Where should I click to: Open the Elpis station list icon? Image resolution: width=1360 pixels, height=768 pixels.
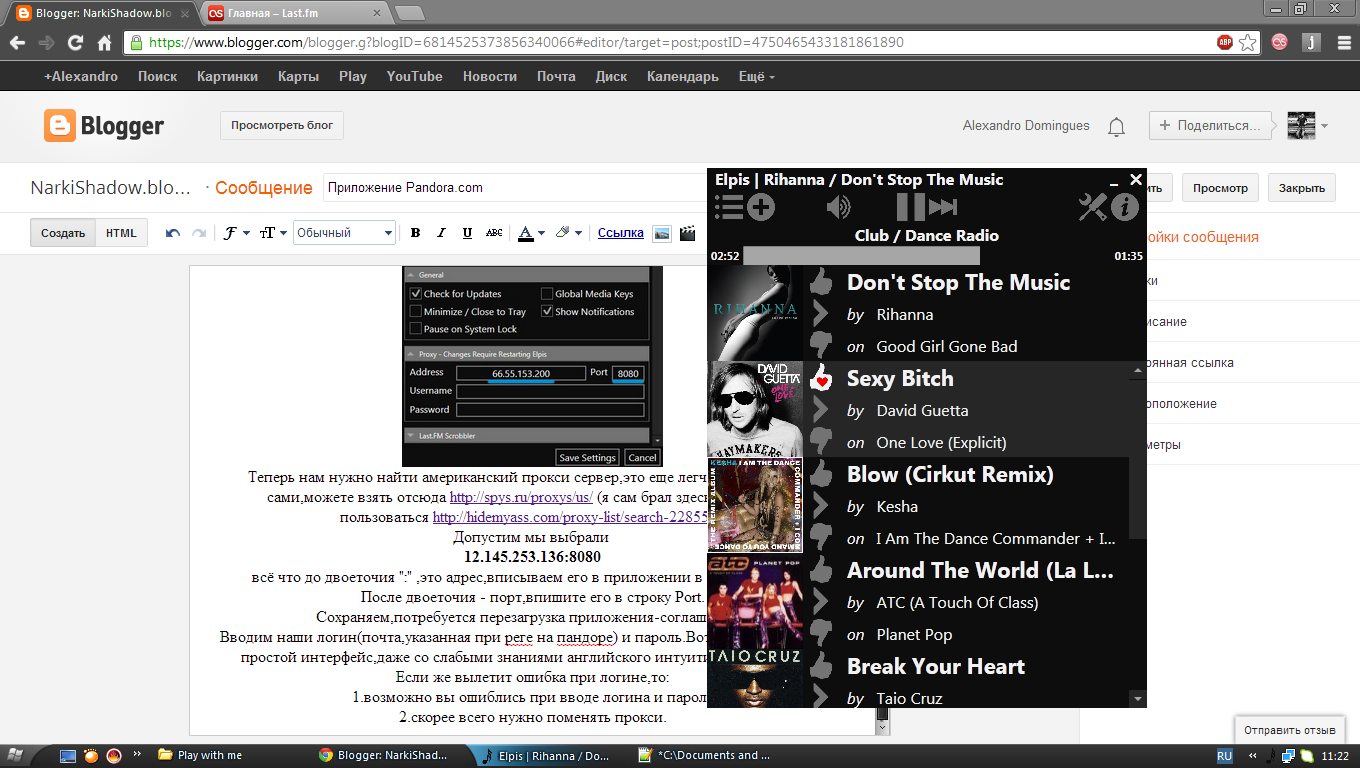(729, 207)
